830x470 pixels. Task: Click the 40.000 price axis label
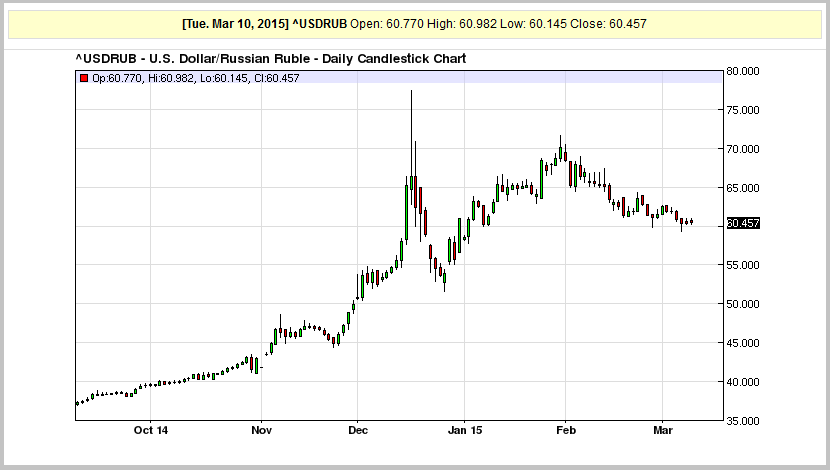(743, 382)
